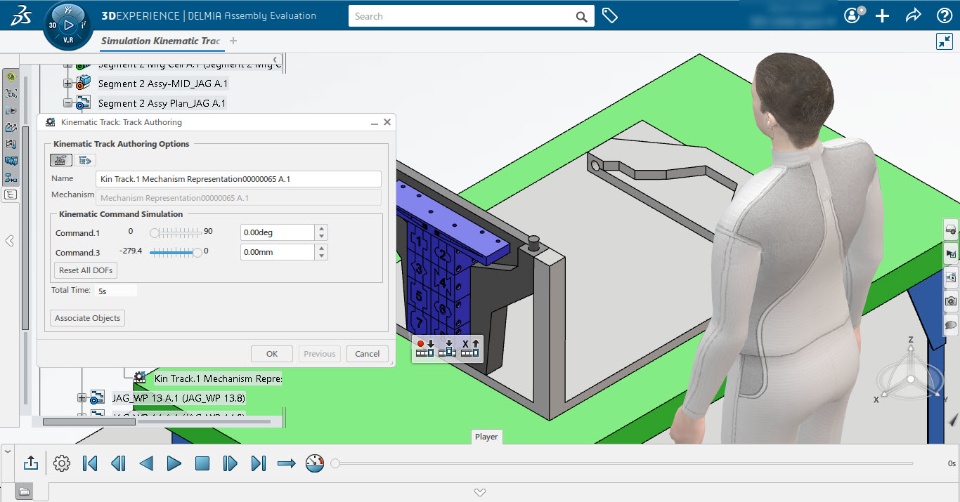Click the blue blocks icon in left sidebar
The width and height of the screenshot is (960, 502).
pos(11,161)
